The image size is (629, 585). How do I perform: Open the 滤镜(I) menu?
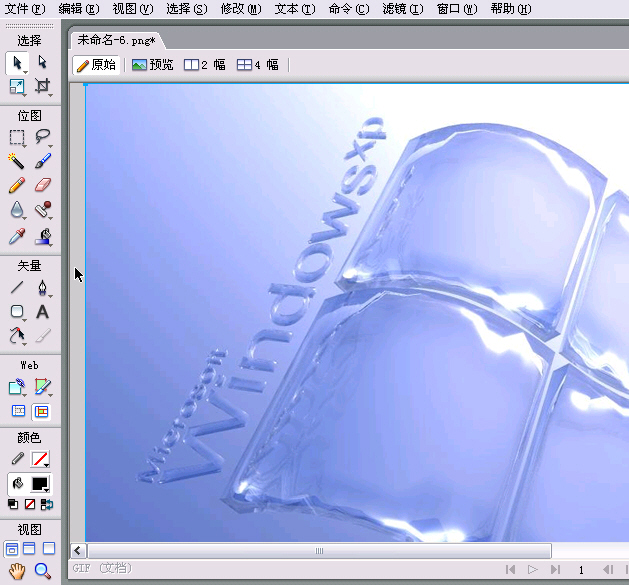(403, 8)
